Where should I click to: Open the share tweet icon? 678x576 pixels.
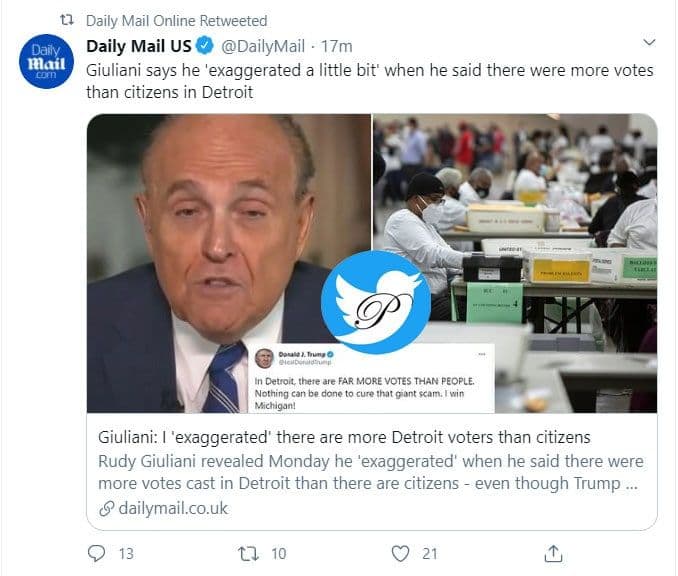click(553, 553)
